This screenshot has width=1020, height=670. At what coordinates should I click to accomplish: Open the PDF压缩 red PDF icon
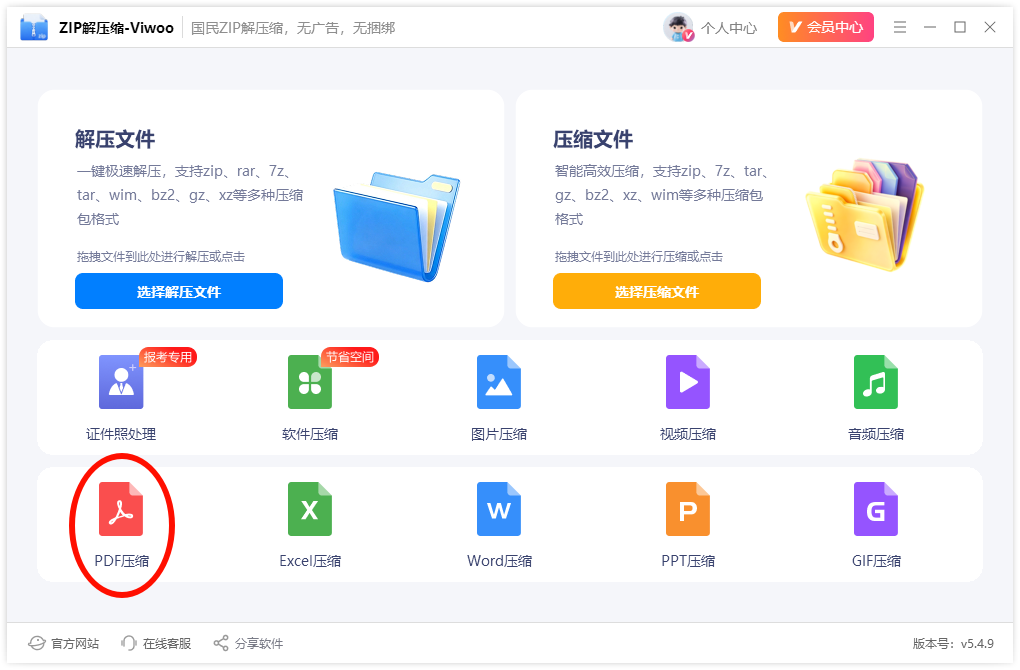[121, 509]
